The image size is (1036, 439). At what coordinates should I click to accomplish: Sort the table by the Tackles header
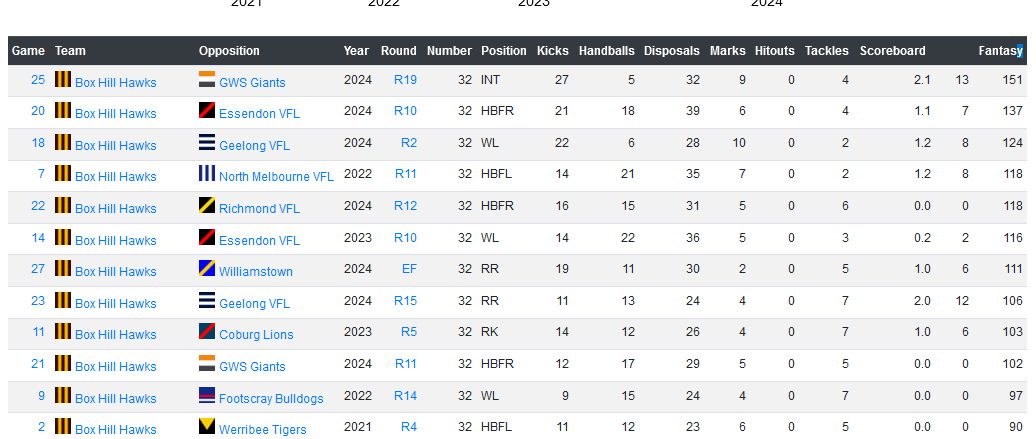827,51
